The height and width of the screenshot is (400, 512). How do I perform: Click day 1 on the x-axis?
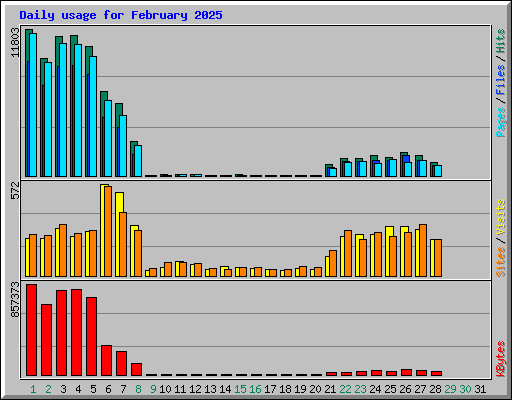[33, 389]
